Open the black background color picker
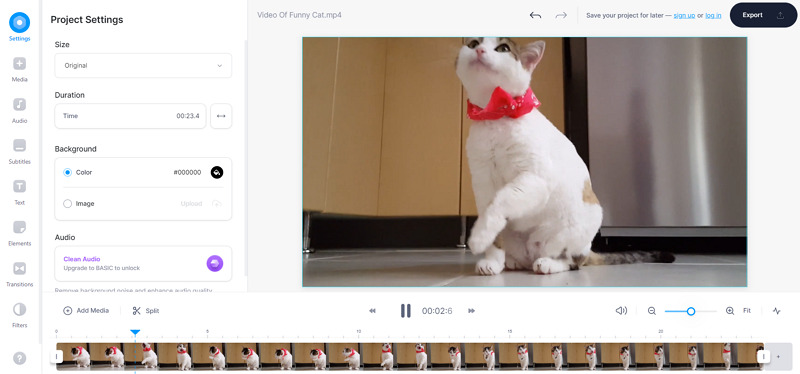The height and width of the screenshot is (374, 800). [217, 172]
